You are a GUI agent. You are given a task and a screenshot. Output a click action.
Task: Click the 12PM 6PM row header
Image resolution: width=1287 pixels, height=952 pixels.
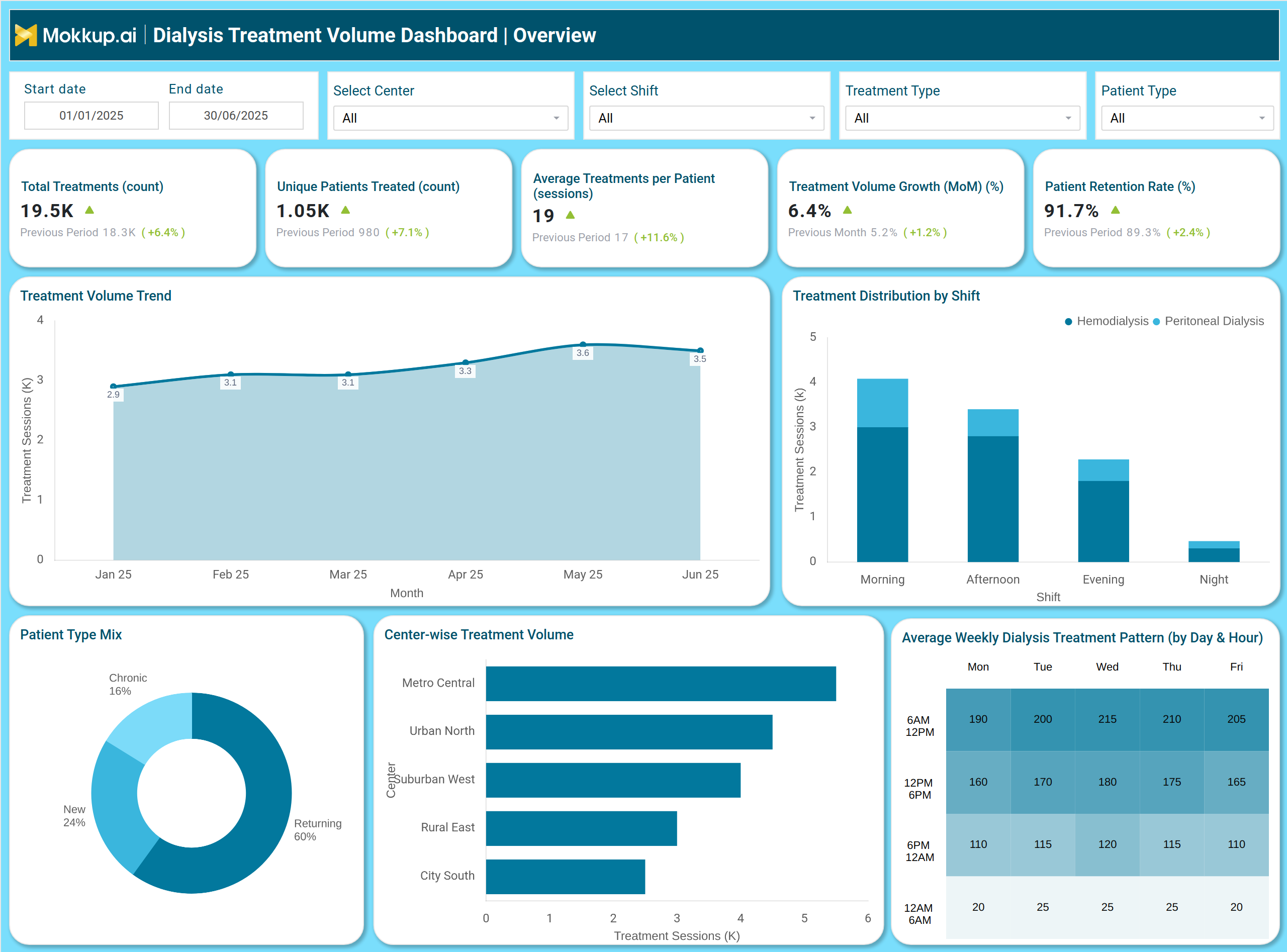pos(918,788)
